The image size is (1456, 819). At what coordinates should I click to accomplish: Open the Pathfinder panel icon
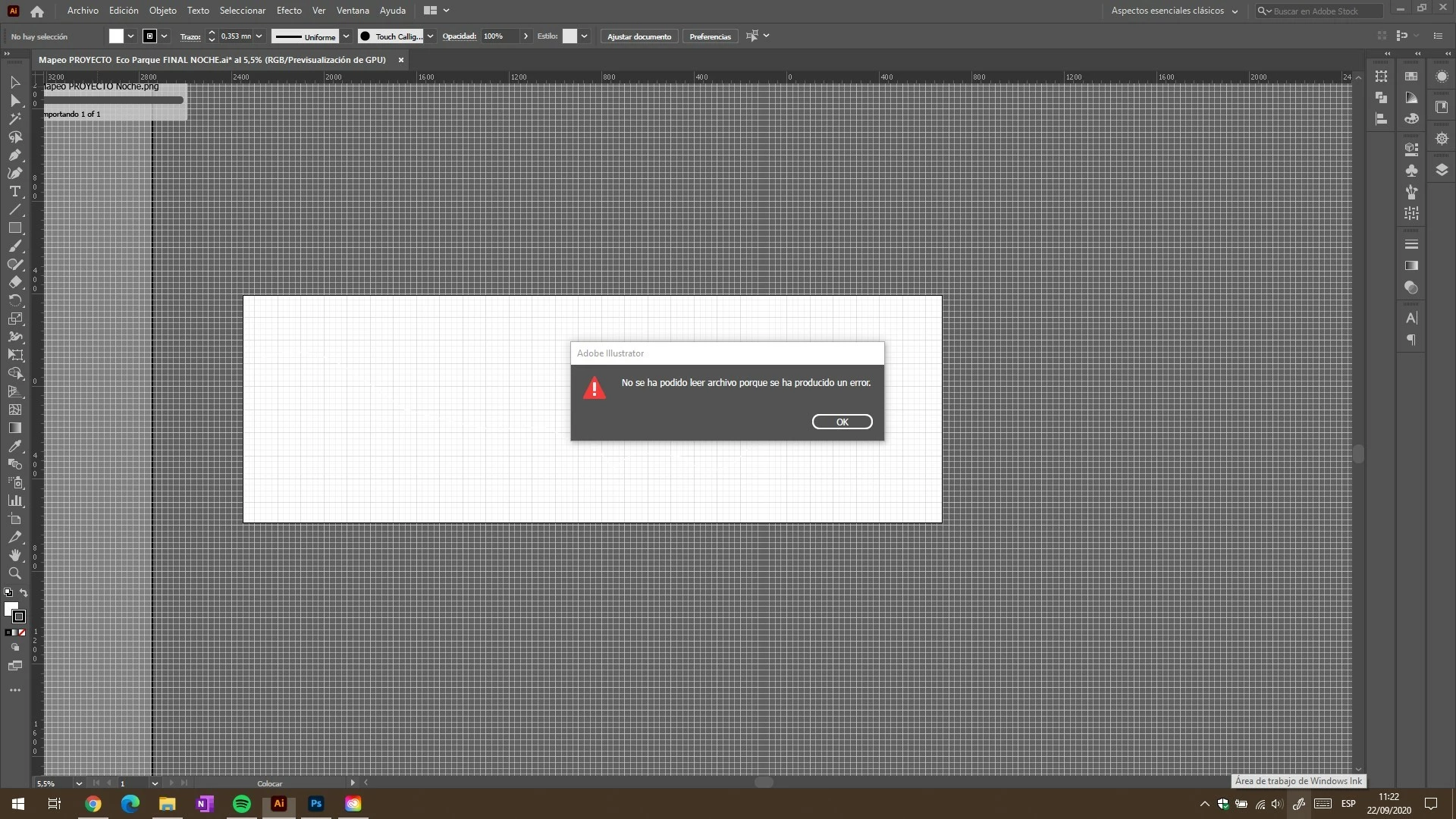tap(1381, 98)
